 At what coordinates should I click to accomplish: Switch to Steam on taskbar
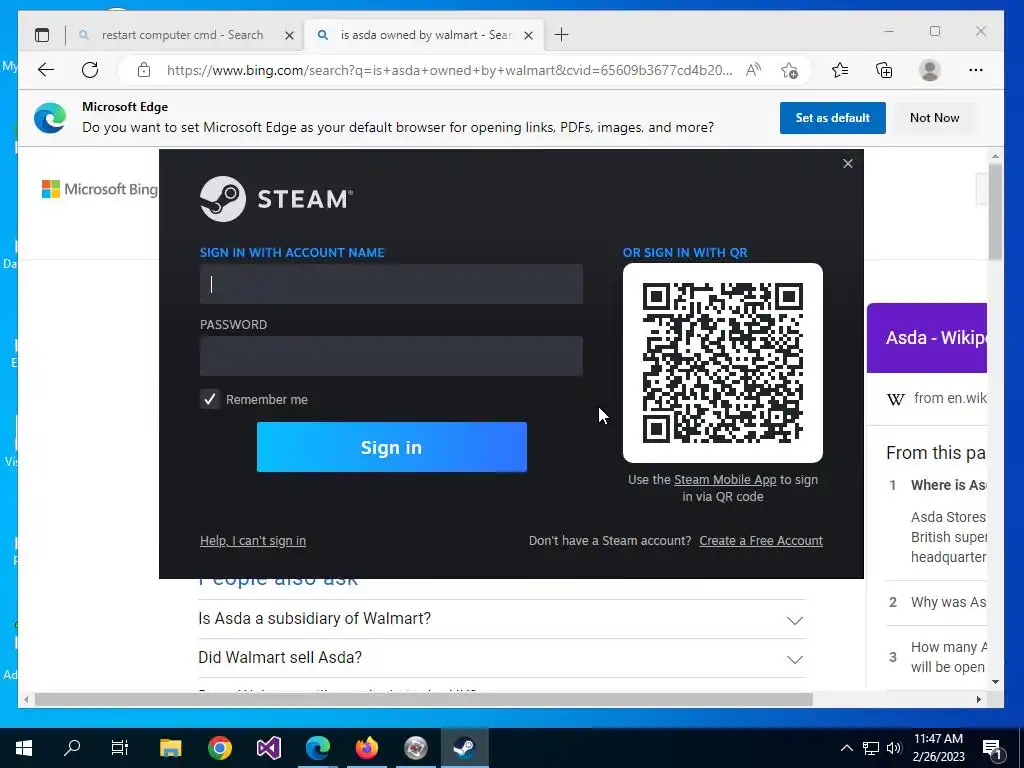pos(465,748)
